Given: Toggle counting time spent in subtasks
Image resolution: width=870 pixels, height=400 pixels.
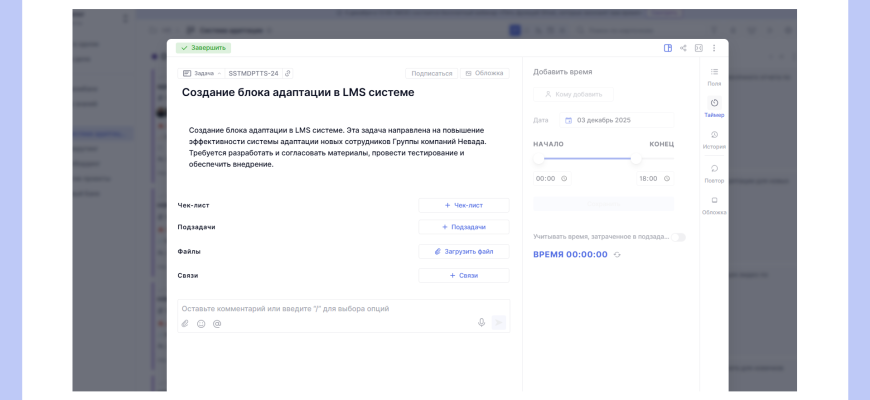Looking at the screenshot, I should [679, 237].
